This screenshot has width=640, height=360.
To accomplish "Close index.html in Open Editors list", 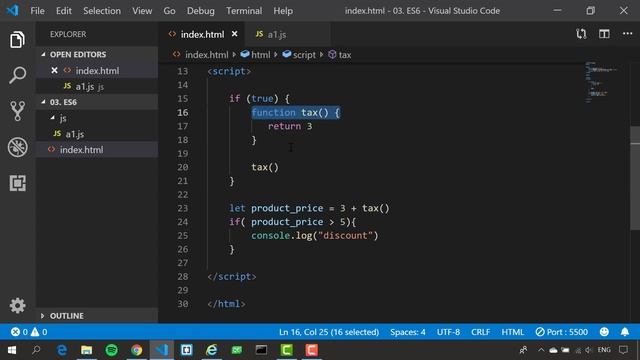I will pos(54,71).
